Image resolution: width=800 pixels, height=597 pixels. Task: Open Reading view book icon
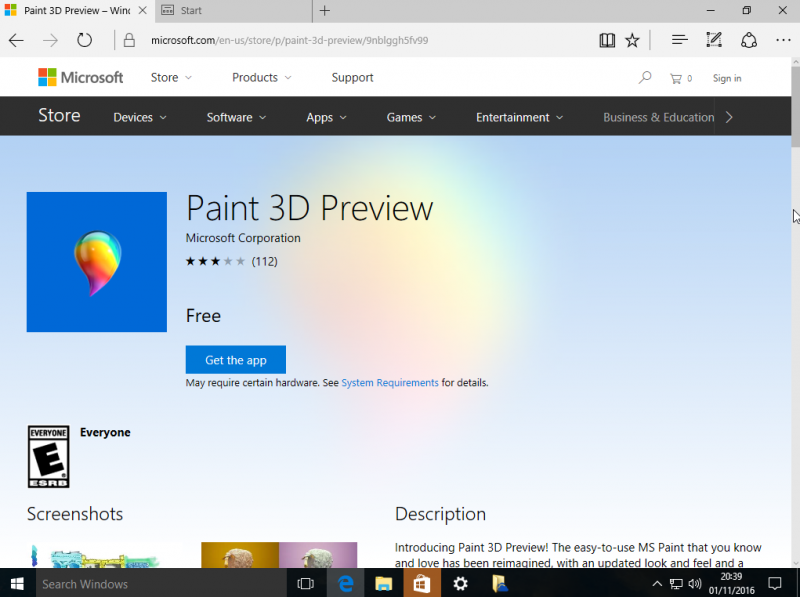[607, 40]
